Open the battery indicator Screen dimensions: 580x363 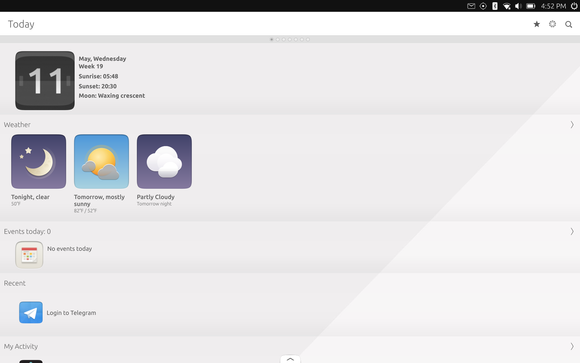coord(531,6)
